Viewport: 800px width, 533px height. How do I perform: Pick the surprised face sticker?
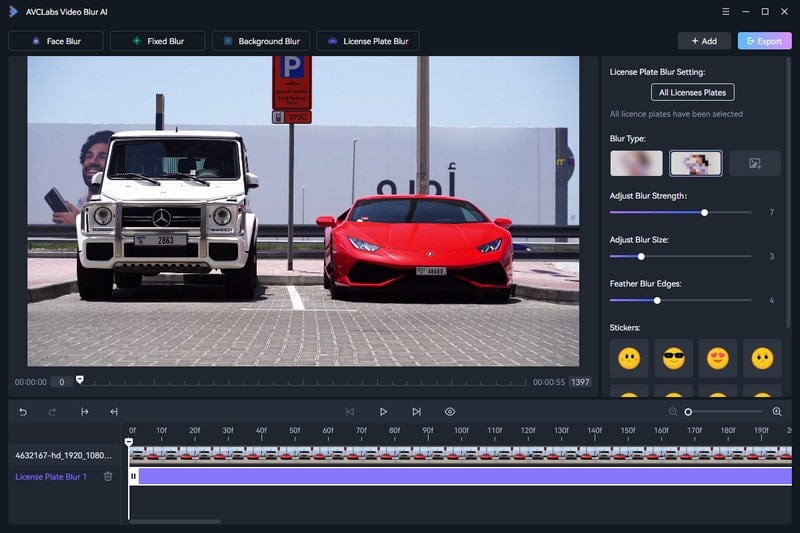(762, 359)
